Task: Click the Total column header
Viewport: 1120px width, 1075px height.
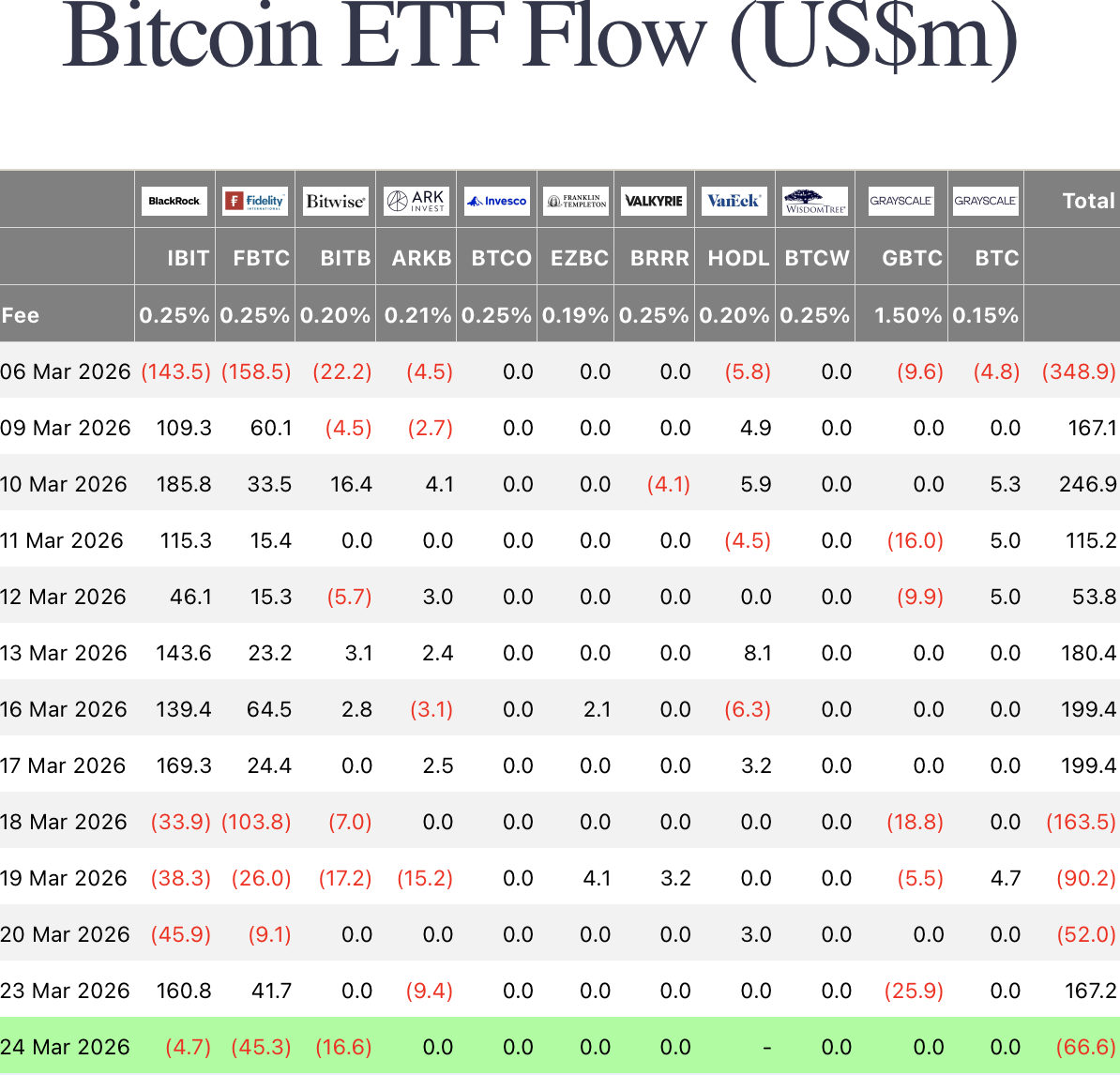Action: pyautogui.click(x=1088, y=201)
